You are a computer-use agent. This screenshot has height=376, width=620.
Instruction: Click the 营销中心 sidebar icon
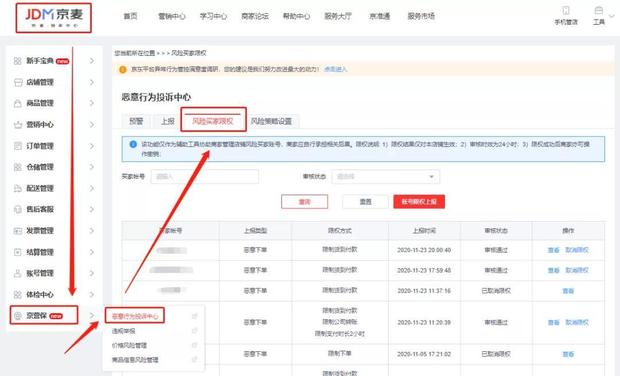tap(17, 125)
